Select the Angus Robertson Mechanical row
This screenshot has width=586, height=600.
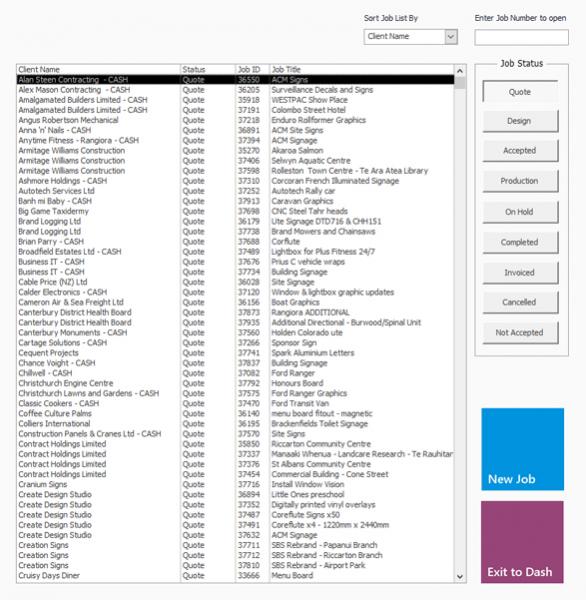(x=235, y=120)
